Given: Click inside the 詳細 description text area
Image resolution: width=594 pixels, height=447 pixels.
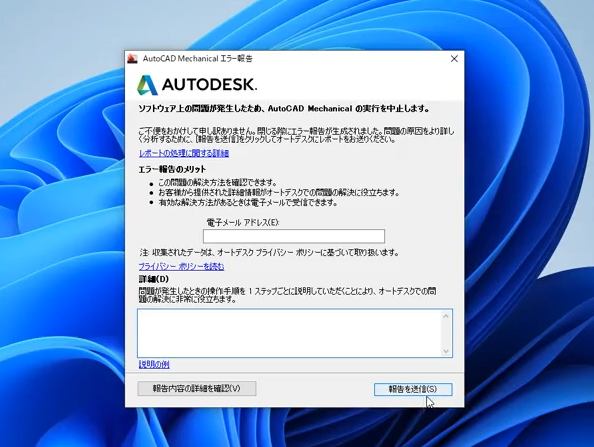Looking at the screenshot, I should click(x=289, y=333).
